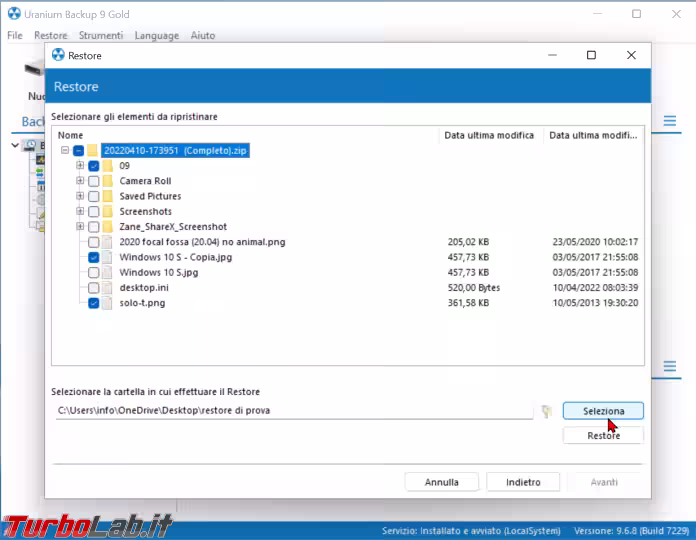
Task: Uncheck the 09 folder checkbox
Action: pyautogui.click(x=94, y=166)
